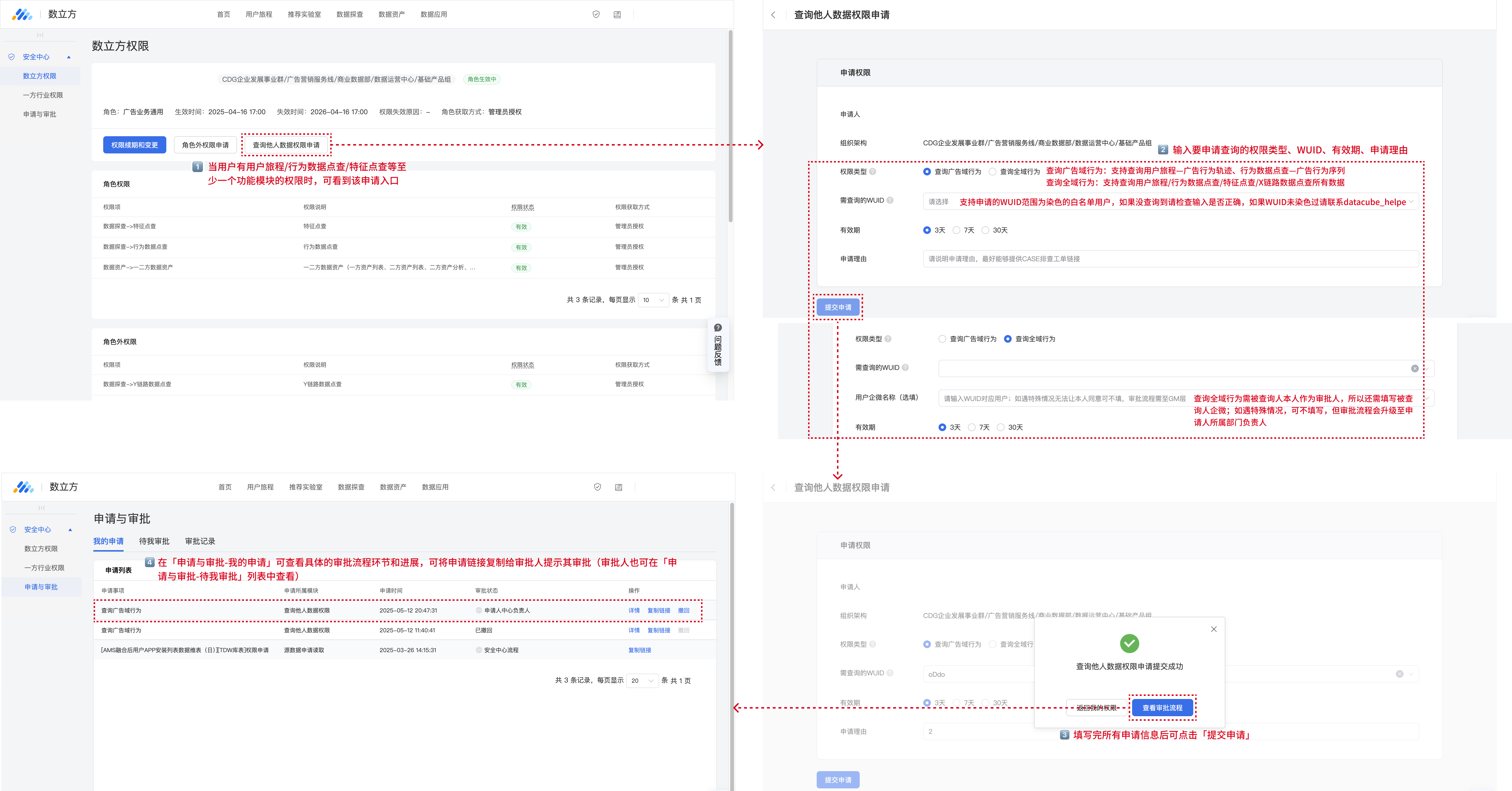Clear the WUID field with the clear icon

(x=1415, y=368)
